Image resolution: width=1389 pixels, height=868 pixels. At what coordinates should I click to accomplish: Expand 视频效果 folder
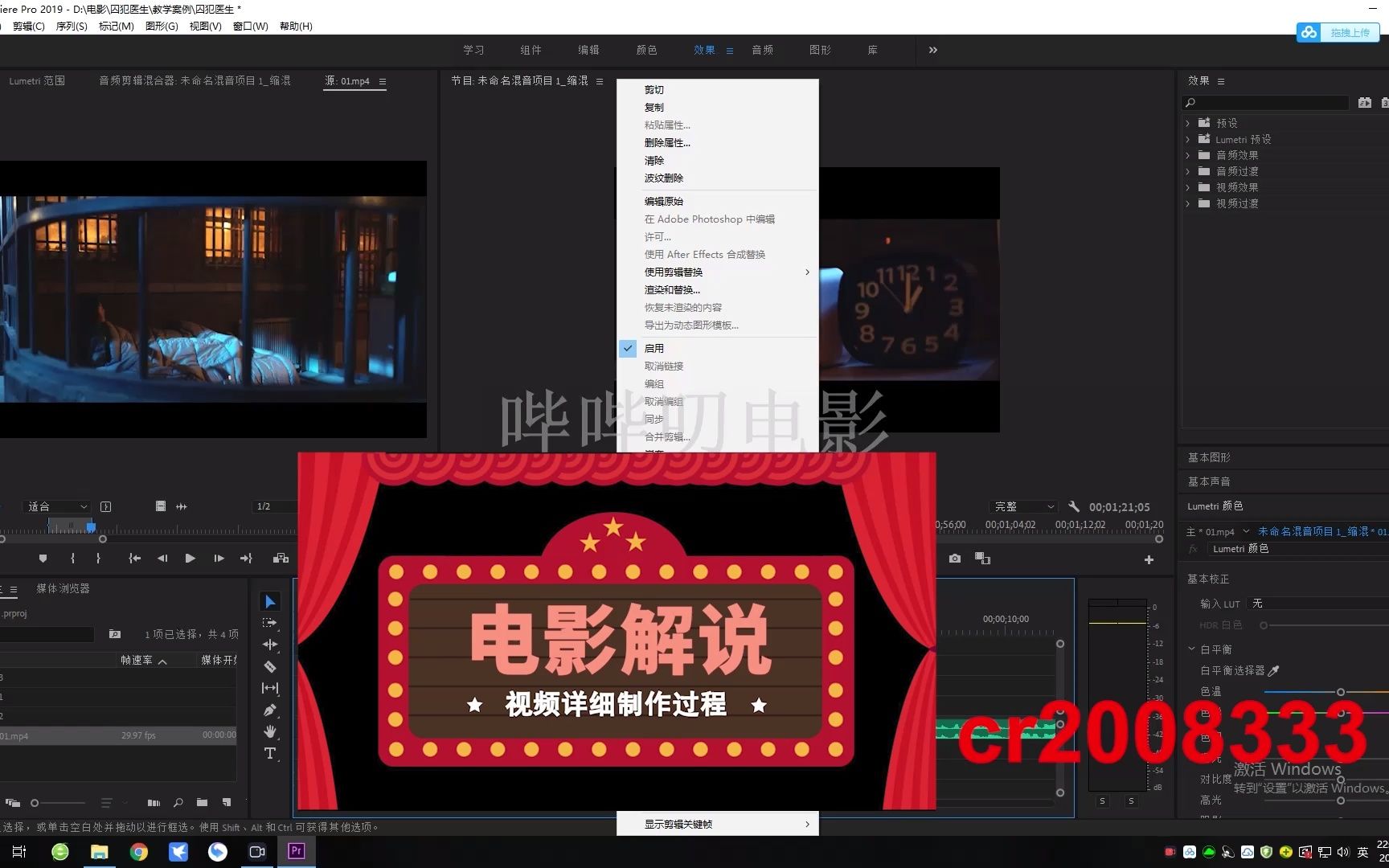tap(1187, 187)
